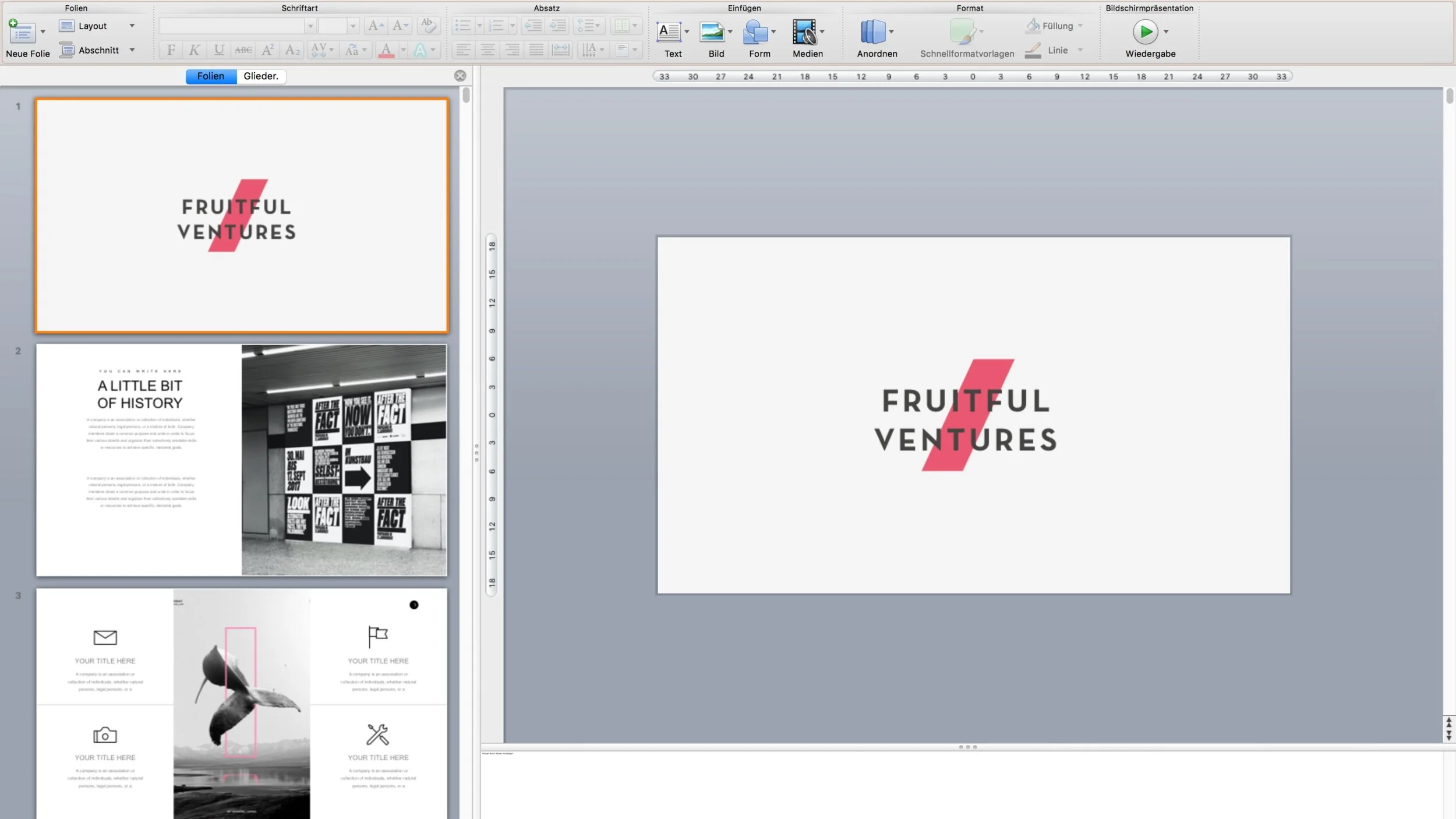Toggle align text left
This screenshot has width=1456, height=819.
464,50
